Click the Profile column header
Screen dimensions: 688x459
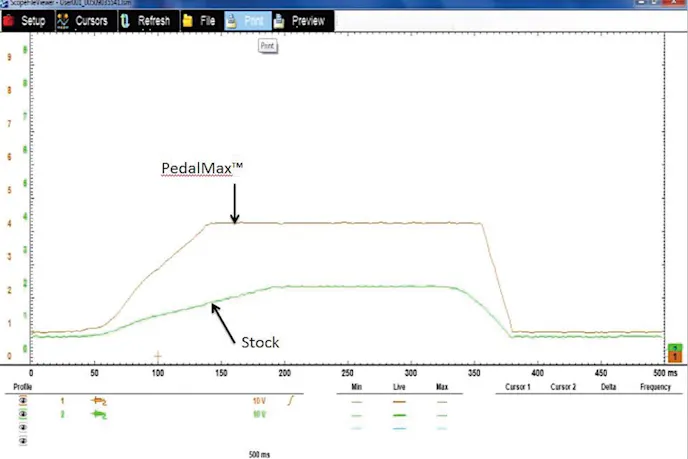(22, 385)
